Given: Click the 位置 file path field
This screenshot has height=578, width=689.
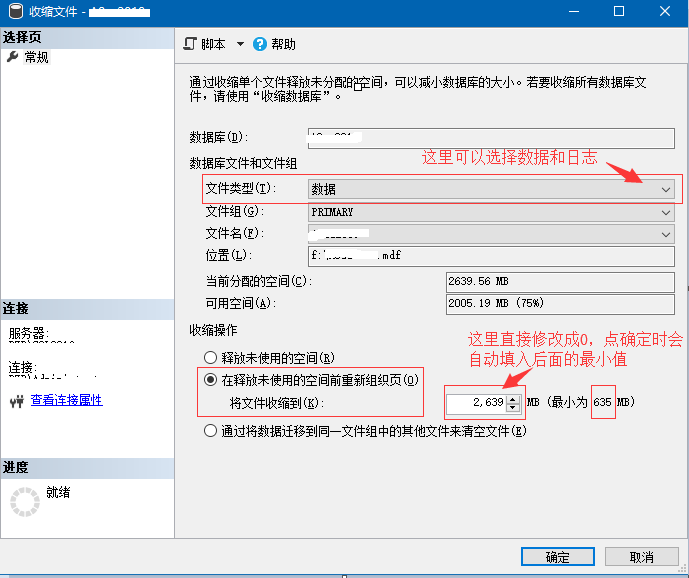Looking at the screenshot, I should (x=492, y=255).
